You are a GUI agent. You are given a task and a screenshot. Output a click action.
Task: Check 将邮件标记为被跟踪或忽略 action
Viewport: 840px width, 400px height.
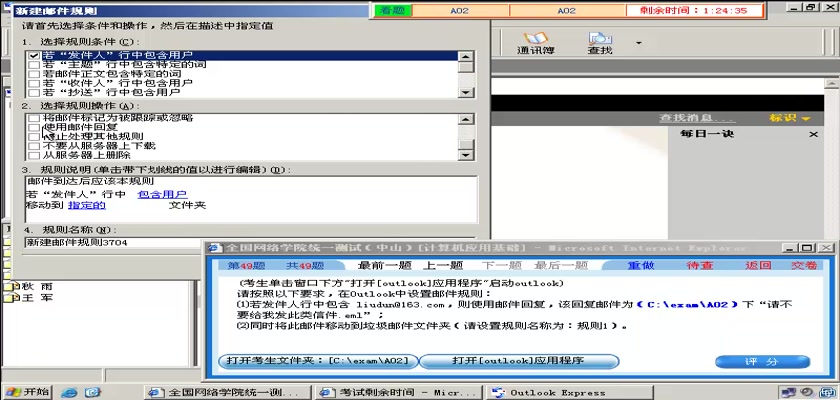coord(34,118)
